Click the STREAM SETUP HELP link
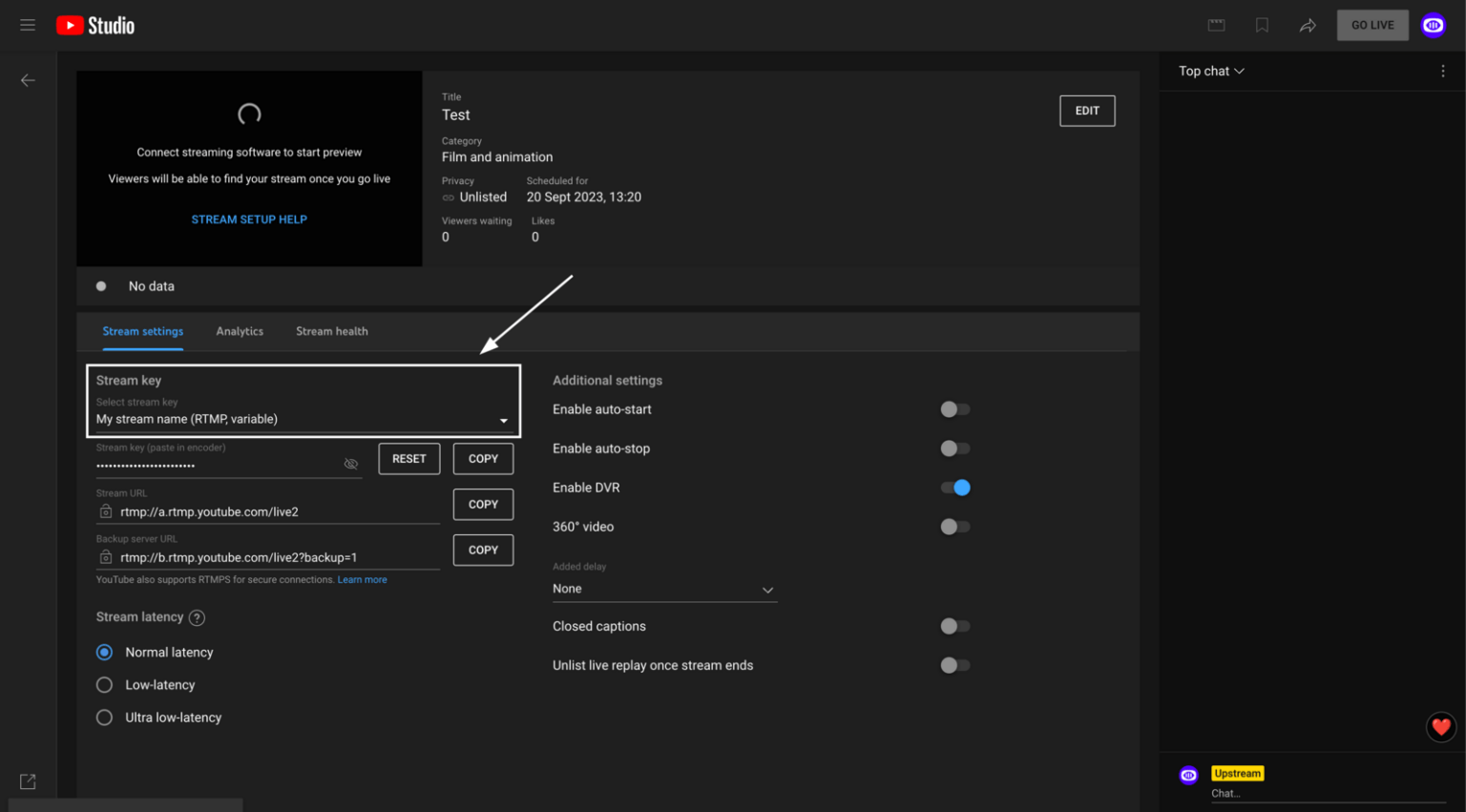The height and width of the screenshot is (812, 1466). 248,219
